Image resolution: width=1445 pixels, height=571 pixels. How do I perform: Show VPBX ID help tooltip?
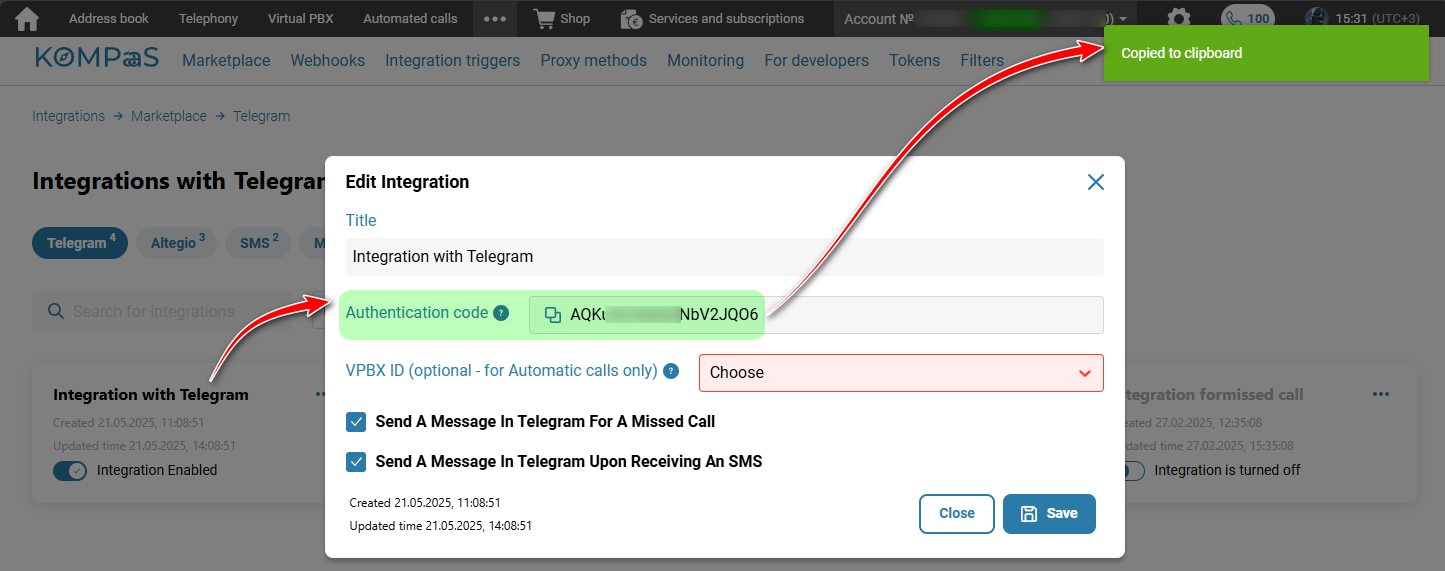pos(671,371)
